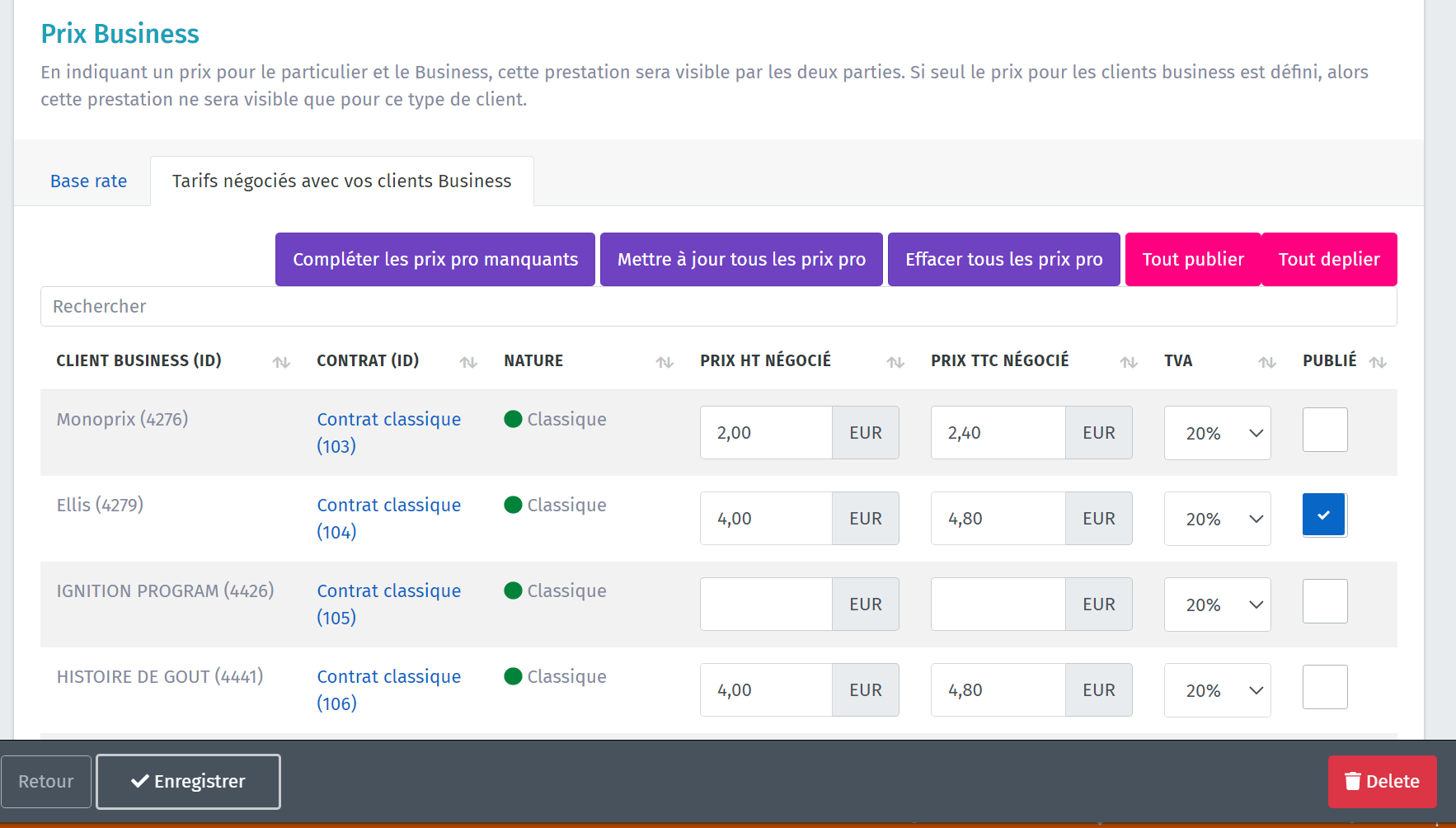Open TVA dropdown for Monoprix row
This screenshot has height=828, width=1456.
(1217, 433)
